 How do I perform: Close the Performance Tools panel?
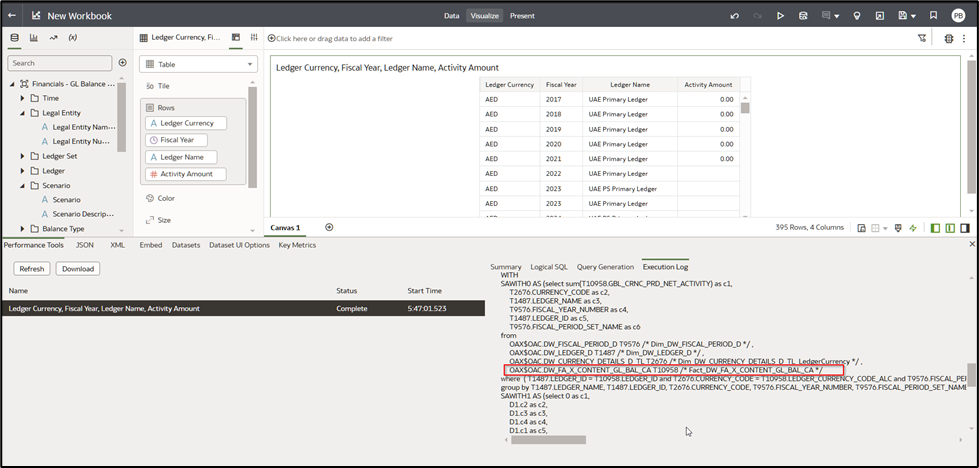[x=972, y=244]
